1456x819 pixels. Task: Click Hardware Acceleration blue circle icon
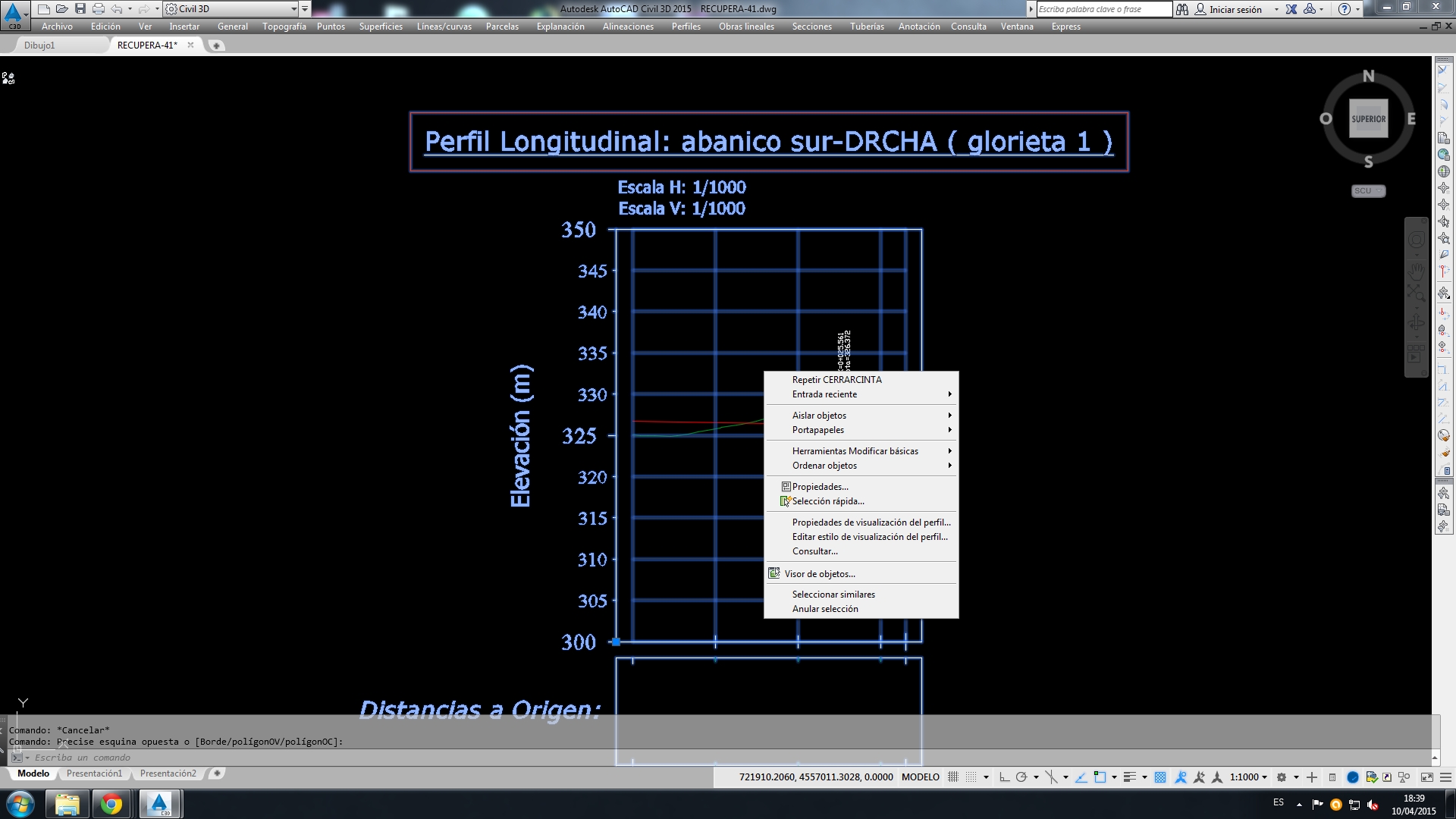tap(1352, 777)
